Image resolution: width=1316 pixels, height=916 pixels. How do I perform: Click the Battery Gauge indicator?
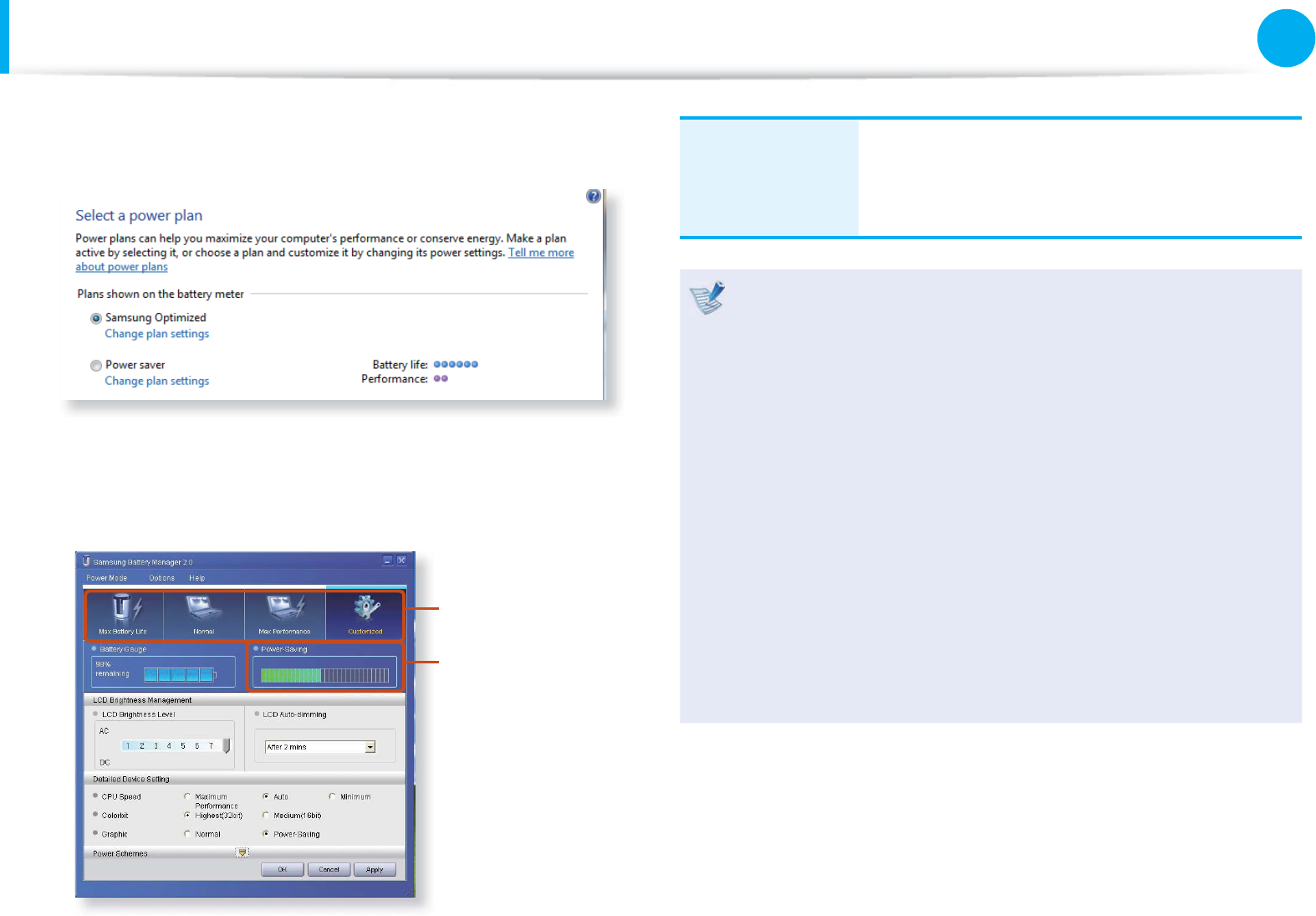[180, 674]
